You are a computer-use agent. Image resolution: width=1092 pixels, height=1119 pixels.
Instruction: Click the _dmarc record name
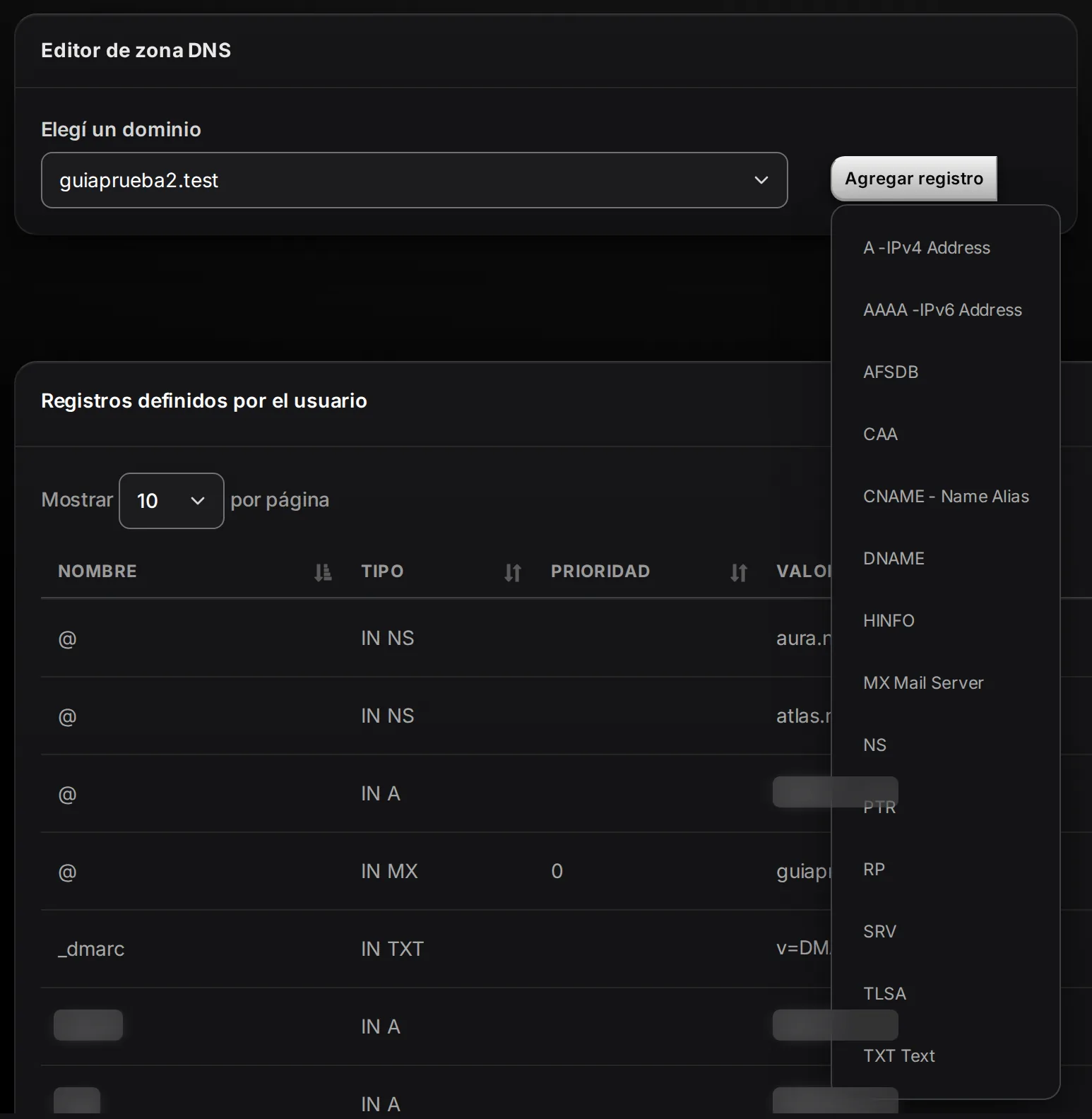[x=91, y=949]
